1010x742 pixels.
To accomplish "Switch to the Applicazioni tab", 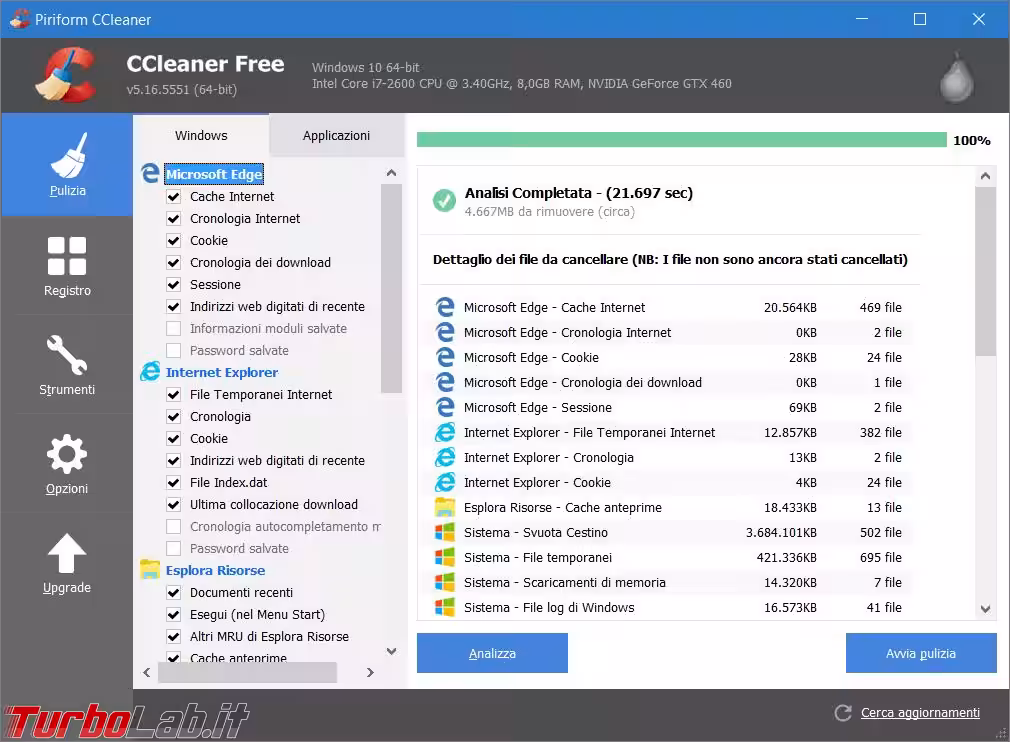I will click(336, 136).
